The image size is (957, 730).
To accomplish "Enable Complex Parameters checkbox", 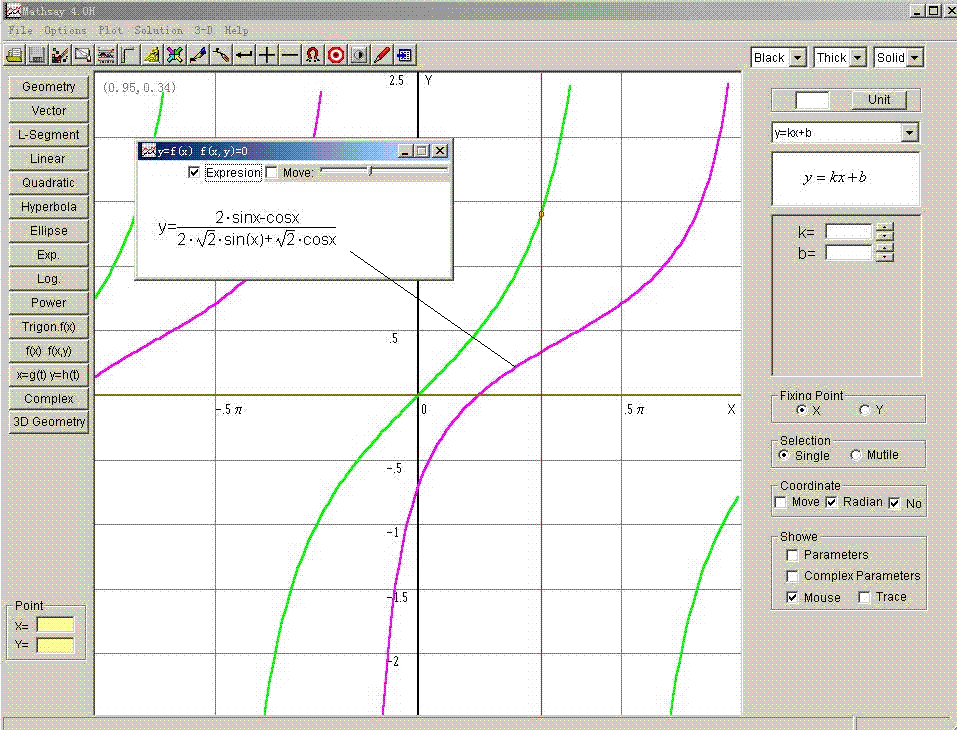I will tap(792, 576).
